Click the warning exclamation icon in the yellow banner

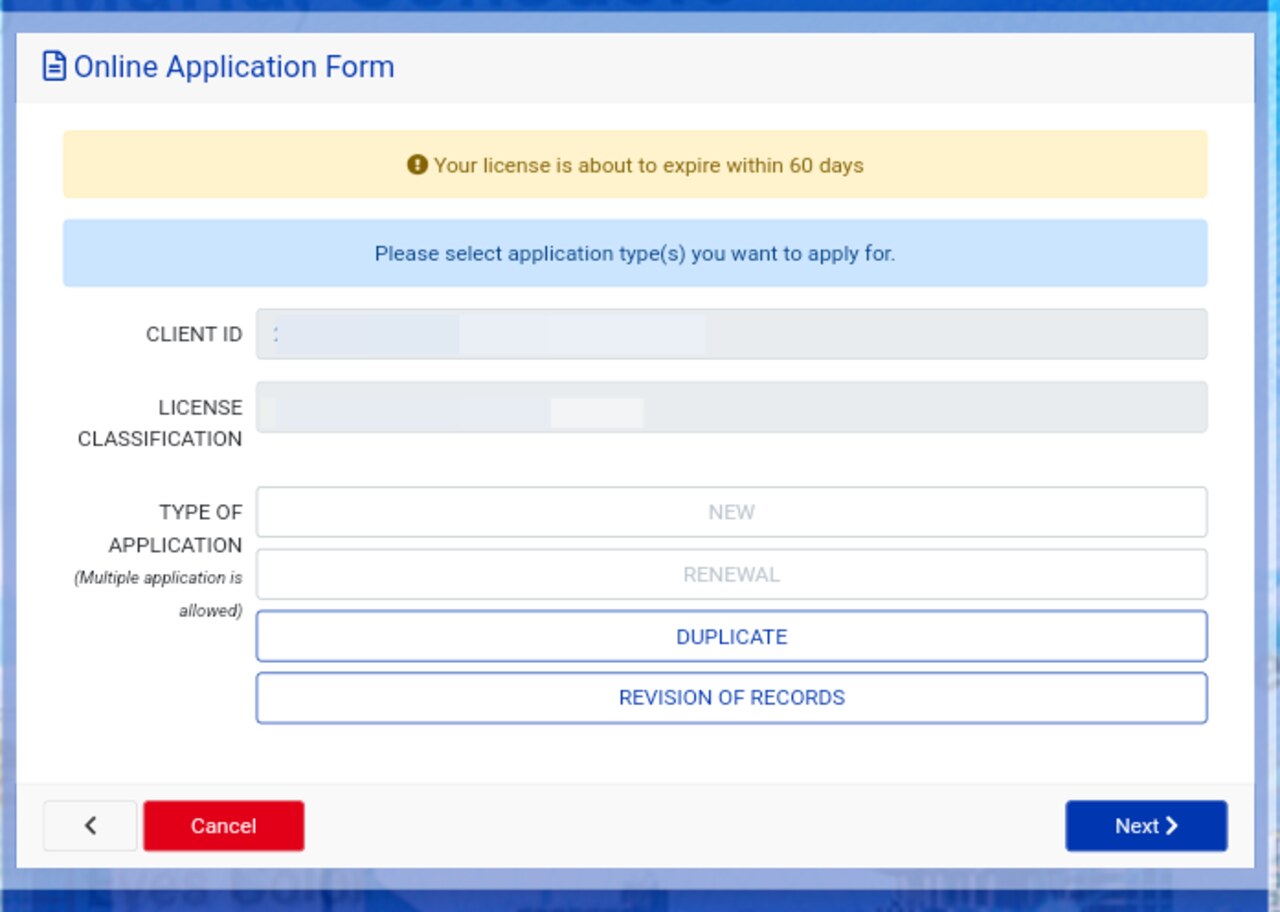coord(418,165)
